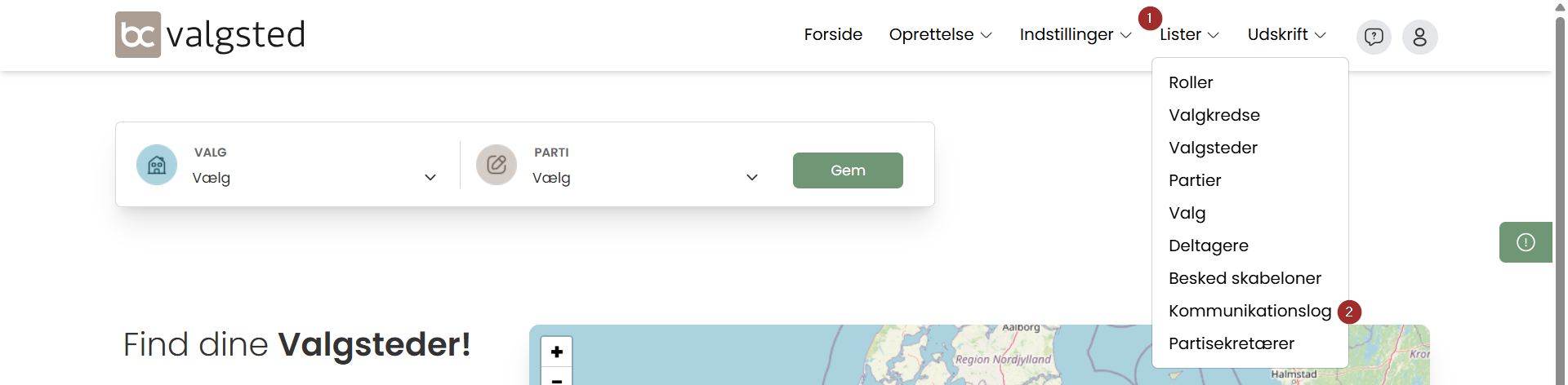Select Kommunikationslog from the Lister menu
This screenshot has width=1568, height=385.
pos(1249,311)
